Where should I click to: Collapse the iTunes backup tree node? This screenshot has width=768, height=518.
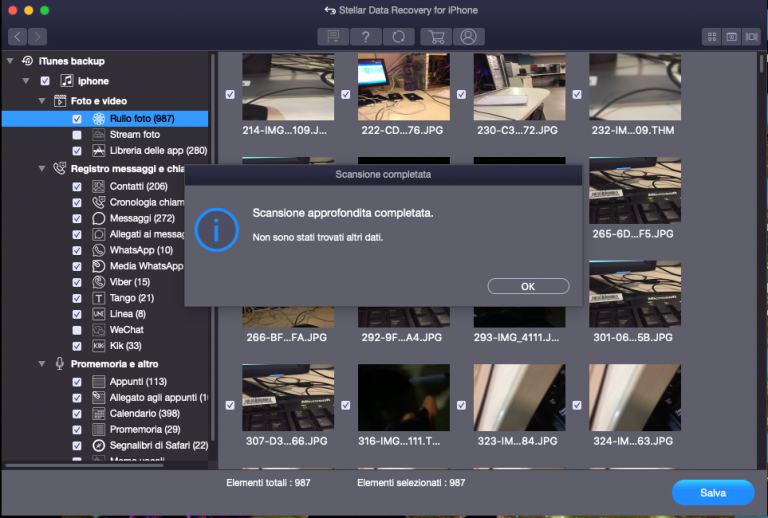[10, 61]
